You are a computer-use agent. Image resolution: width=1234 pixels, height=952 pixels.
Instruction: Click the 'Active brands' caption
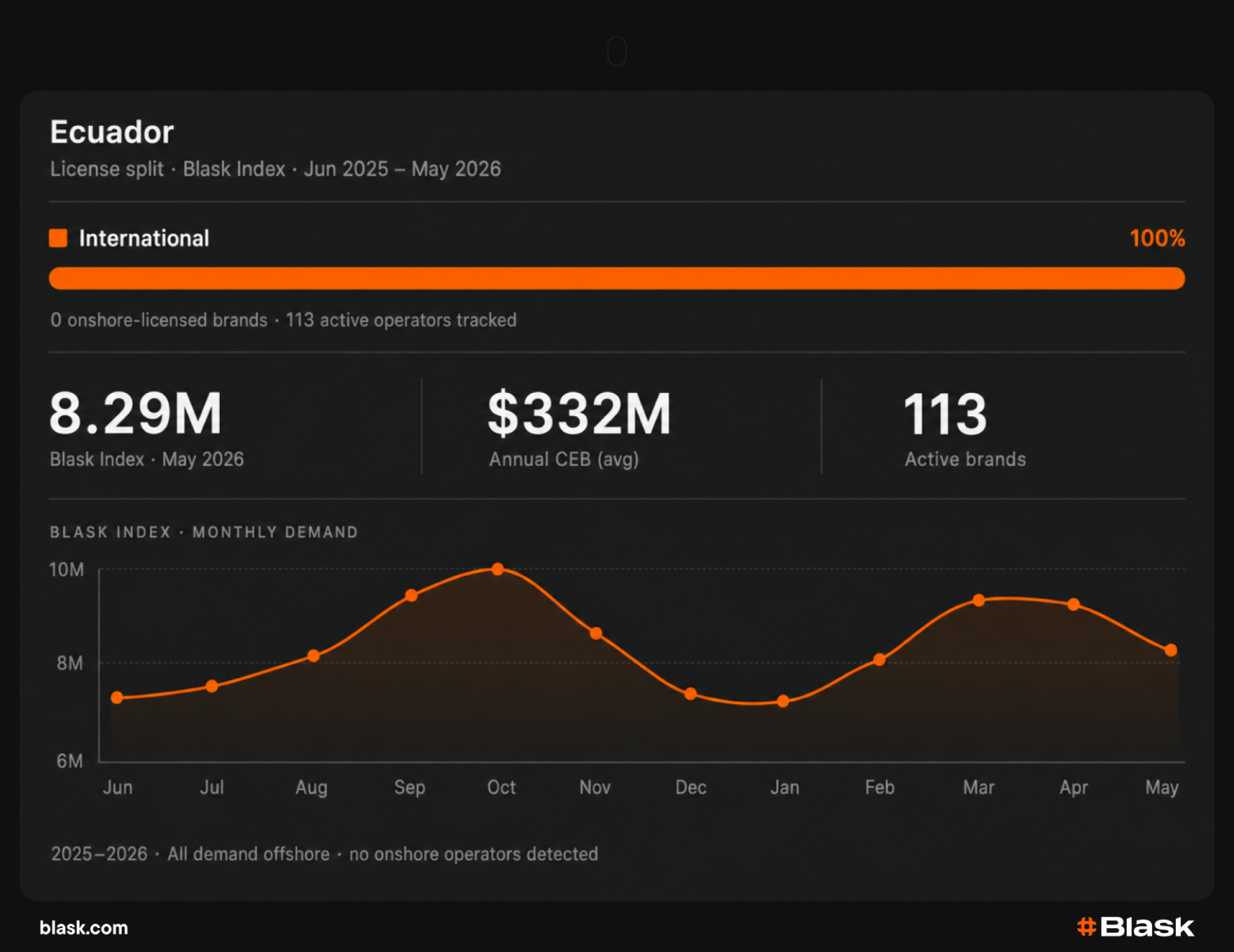965,459
